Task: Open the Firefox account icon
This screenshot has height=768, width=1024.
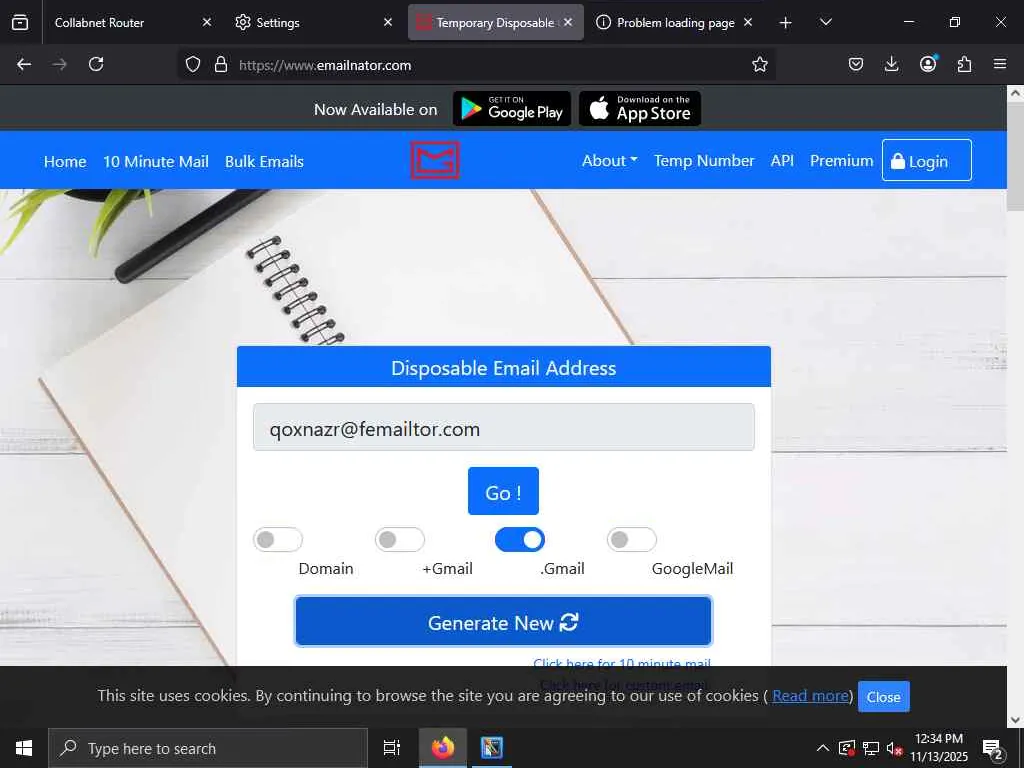Action: (928, 63)
